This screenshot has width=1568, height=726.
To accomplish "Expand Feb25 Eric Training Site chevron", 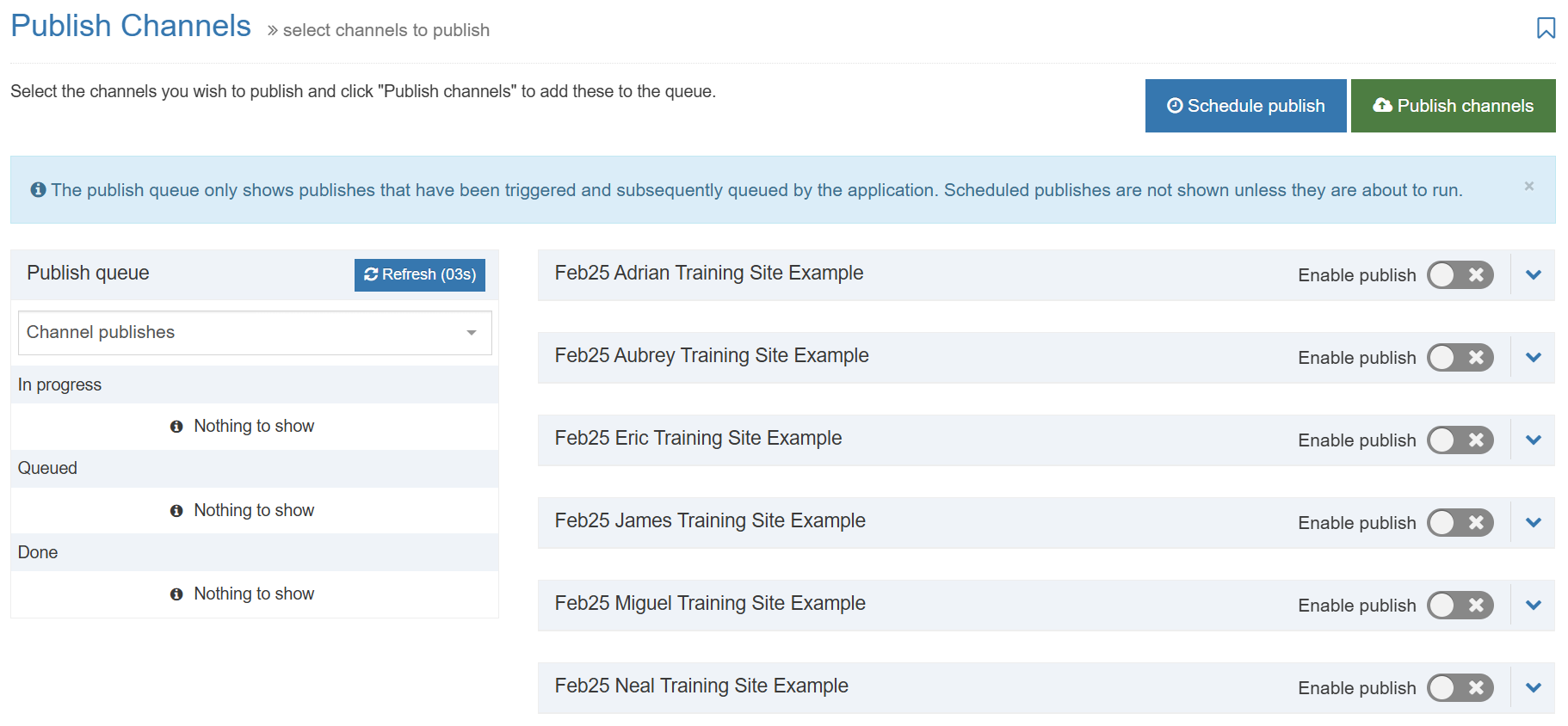I will (x=1533, y=440).
